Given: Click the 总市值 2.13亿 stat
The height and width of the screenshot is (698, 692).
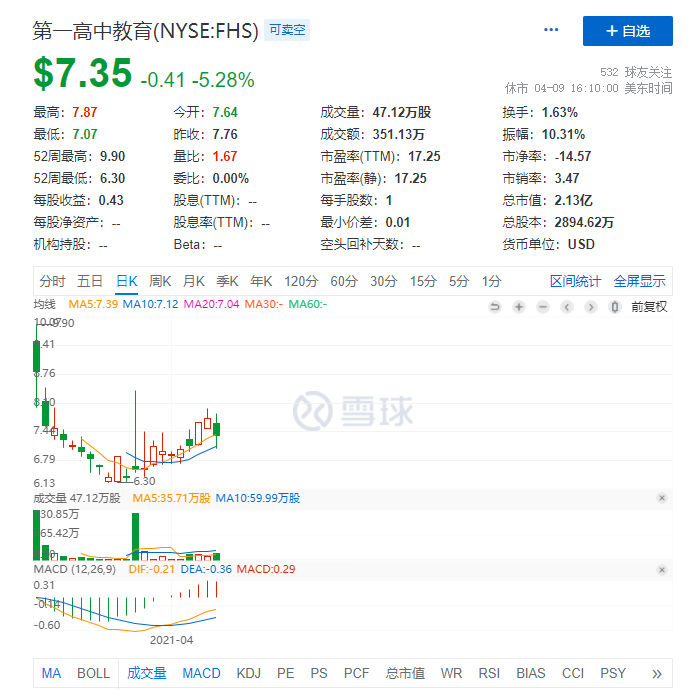Looking at the screenshot, I should (547, 200).
